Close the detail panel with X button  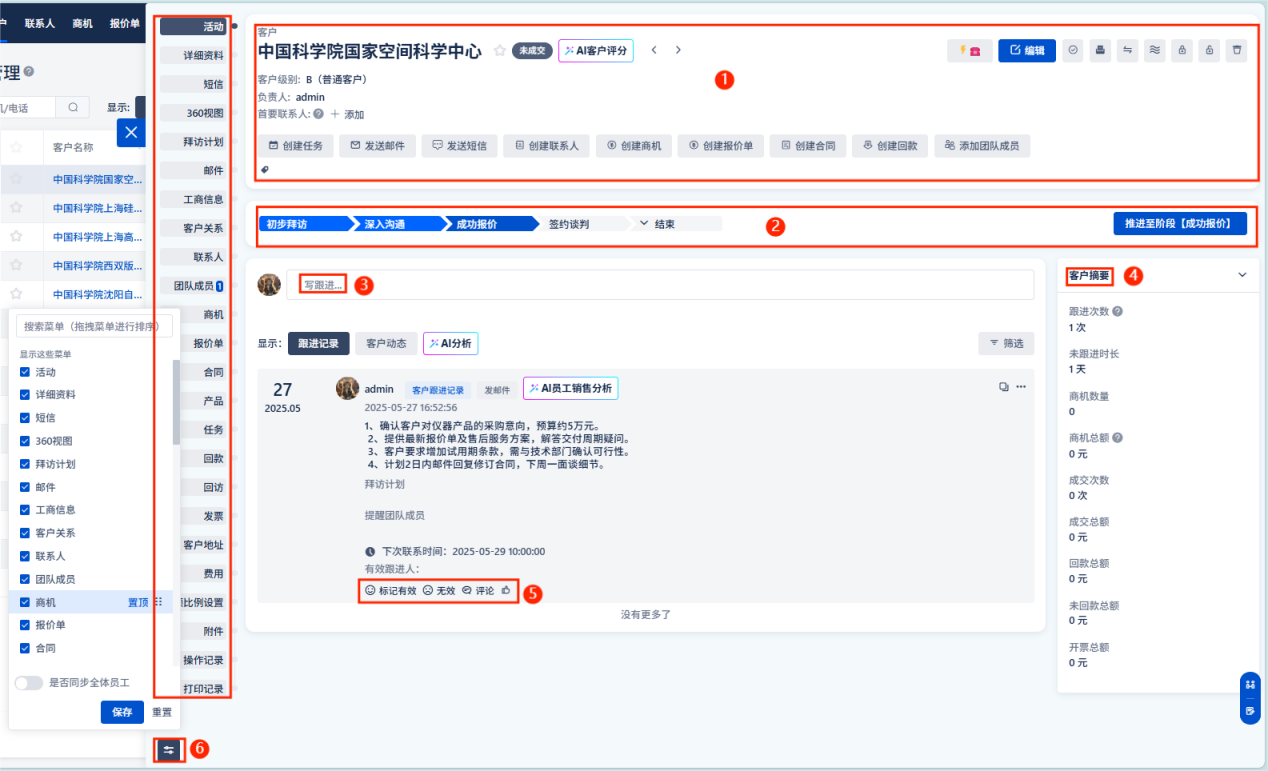pos(131,133)
